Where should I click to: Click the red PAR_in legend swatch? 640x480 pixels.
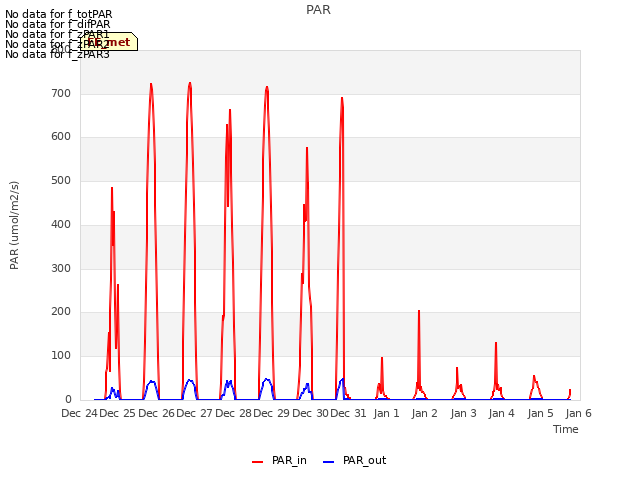pyautogui.click(x=258, y=462)
